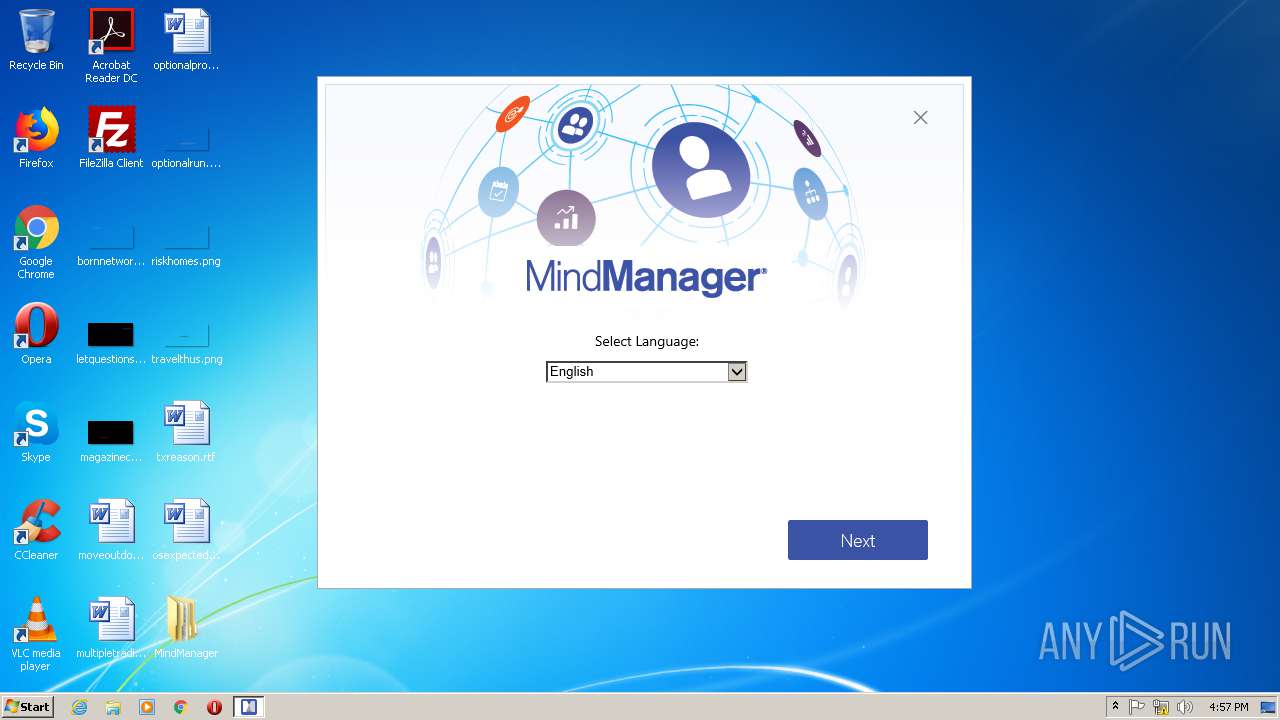Select the moveoutdo Word document icon
This screenshot has width=1280, height=720.
coord(111,530)
